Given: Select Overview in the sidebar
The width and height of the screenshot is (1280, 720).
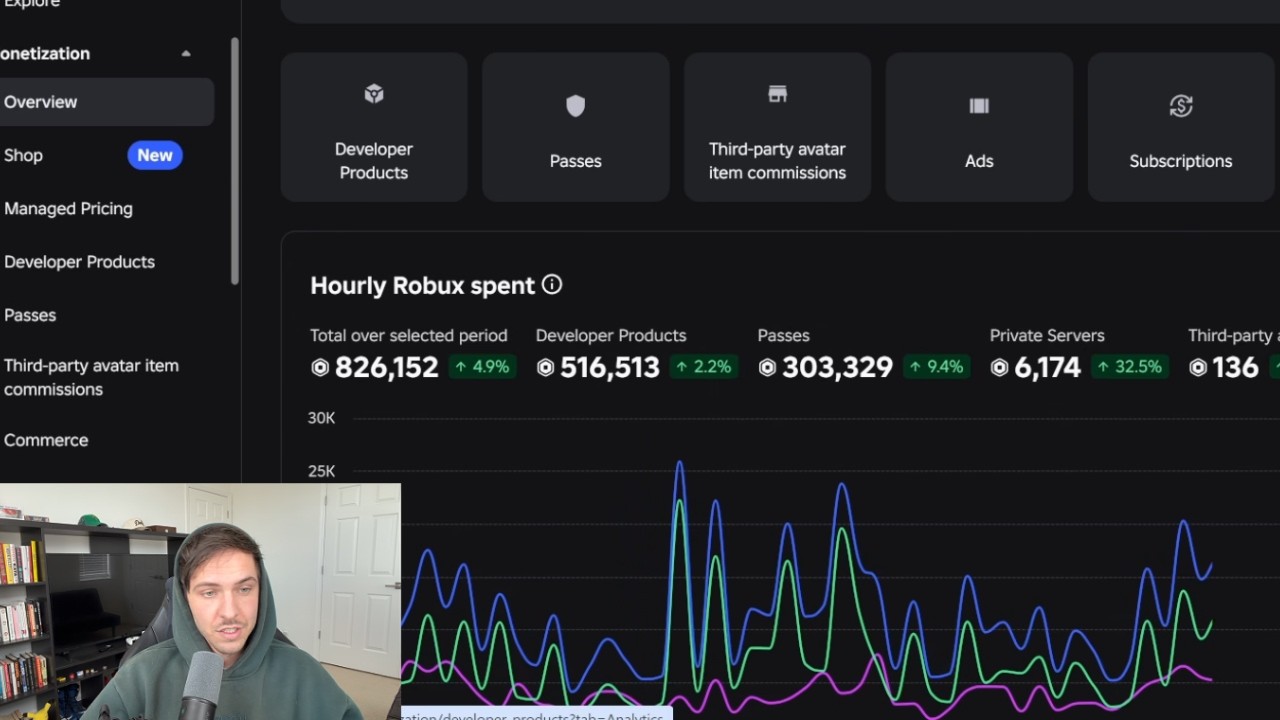Looking at the screenshot, I should [x=105, y=102].
